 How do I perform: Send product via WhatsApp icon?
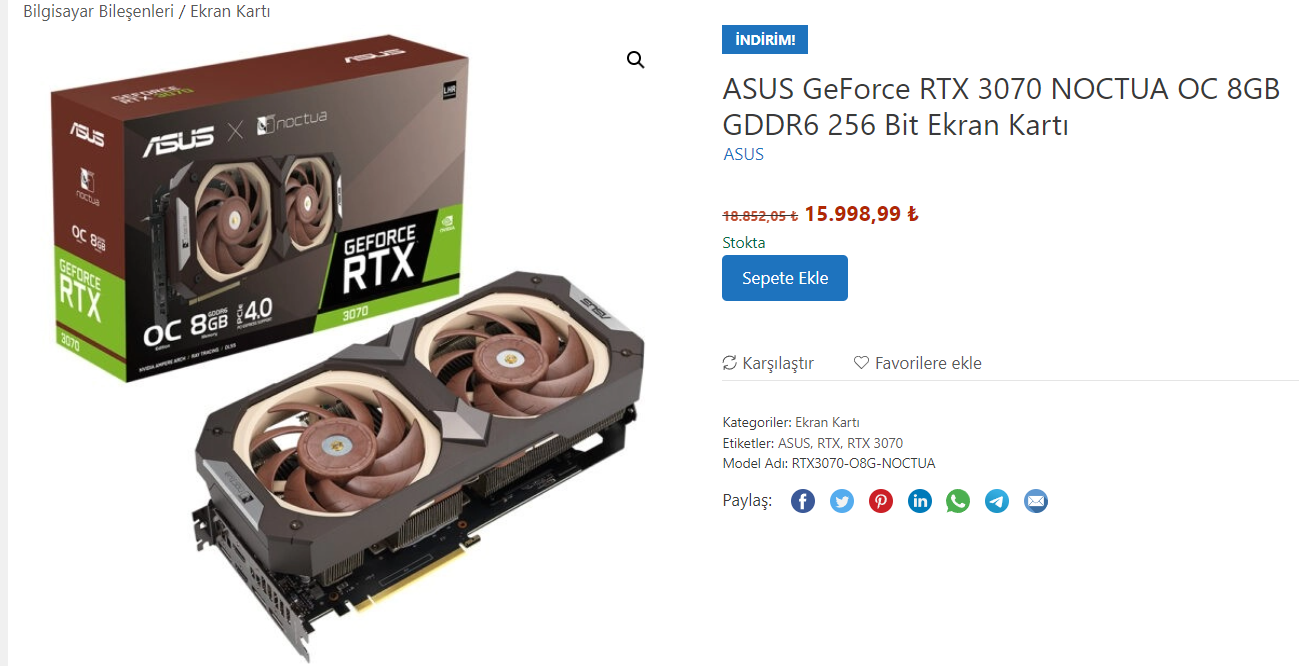coord(958,501)
